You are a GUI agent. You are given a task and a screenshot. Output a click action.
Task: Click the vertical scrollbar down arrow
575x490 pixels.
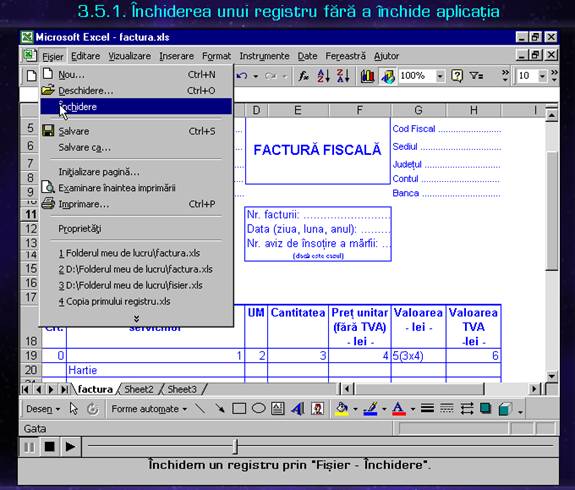coord(552,376)
